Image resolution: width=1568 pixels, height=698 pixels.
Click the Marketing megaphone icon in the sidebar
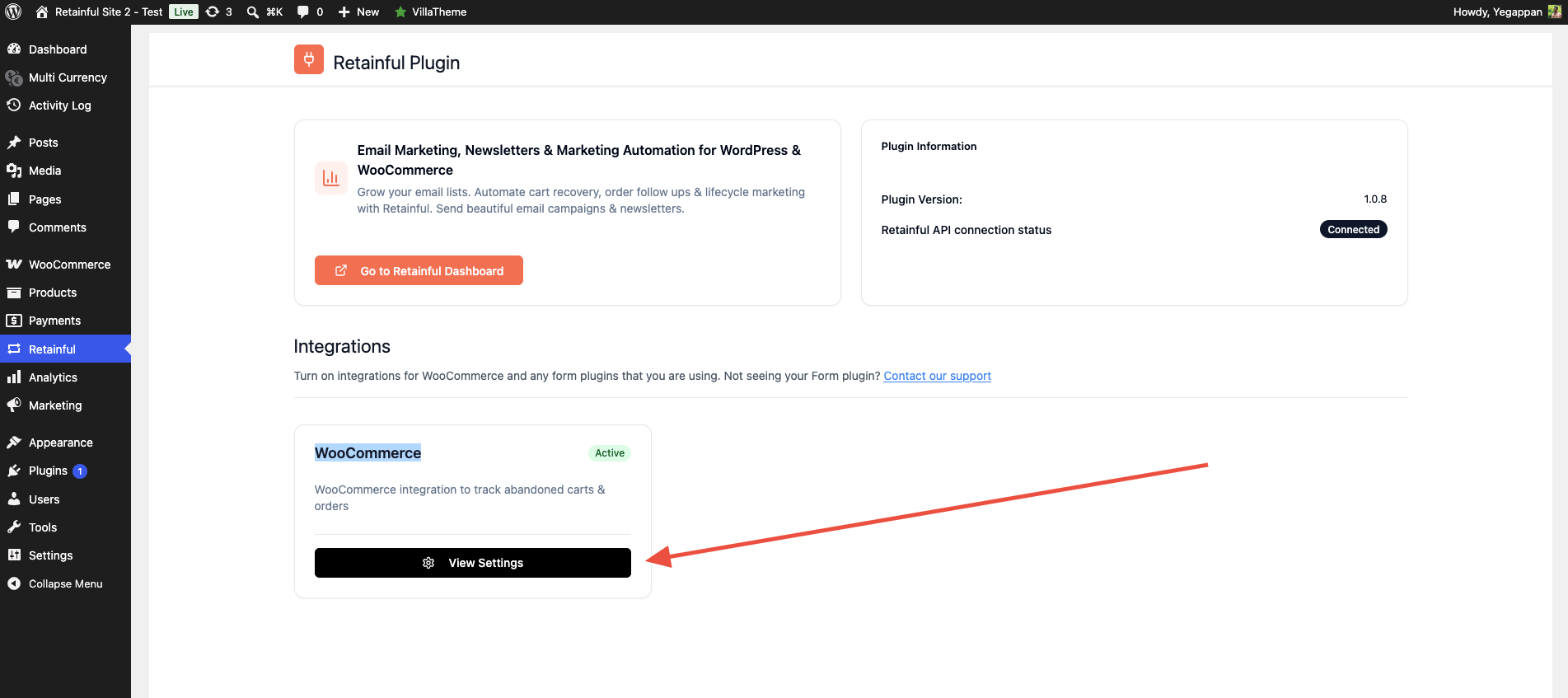pos(14,405)
